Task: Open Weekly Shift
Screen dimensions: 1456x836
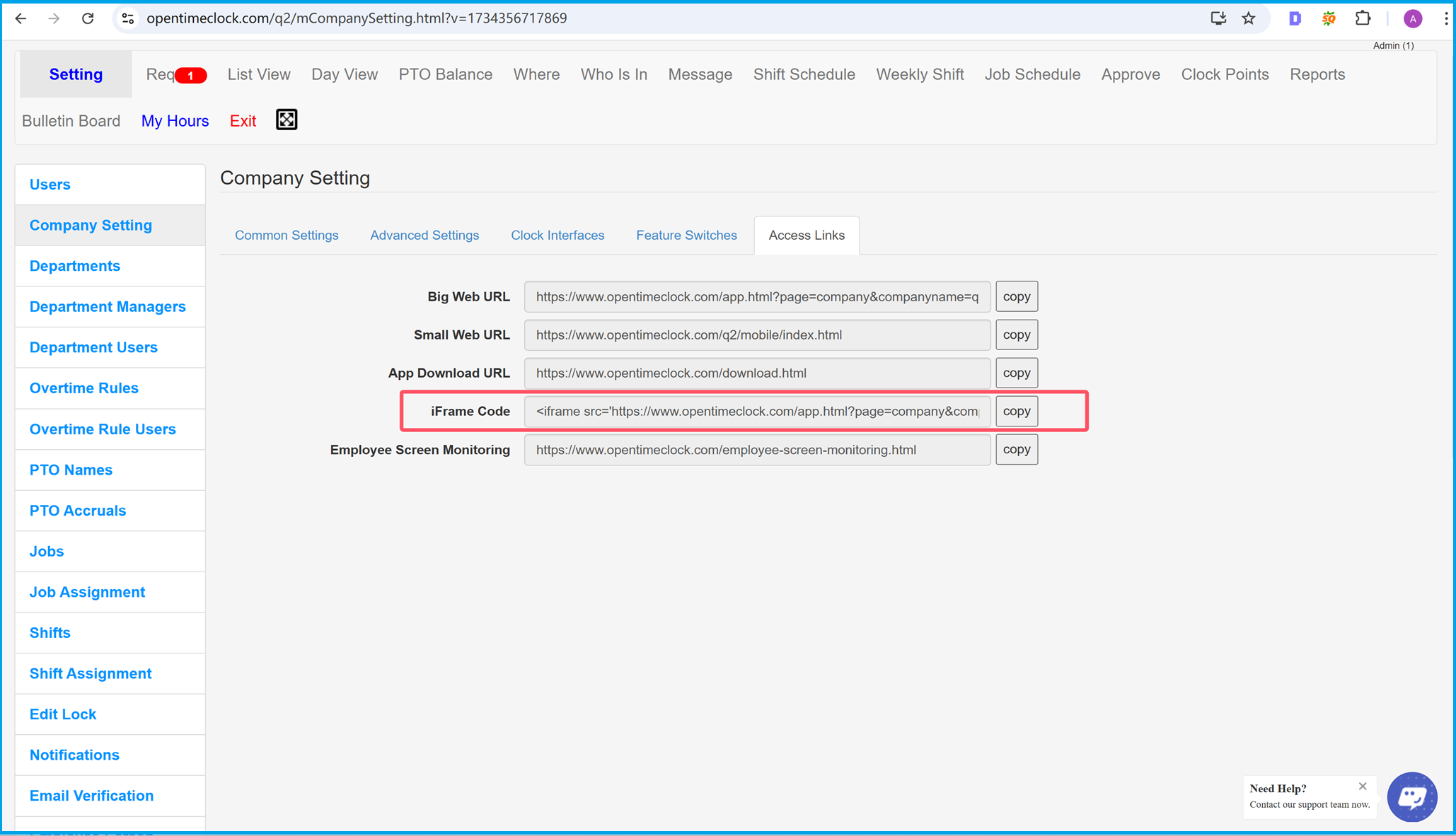Action: 920,74
